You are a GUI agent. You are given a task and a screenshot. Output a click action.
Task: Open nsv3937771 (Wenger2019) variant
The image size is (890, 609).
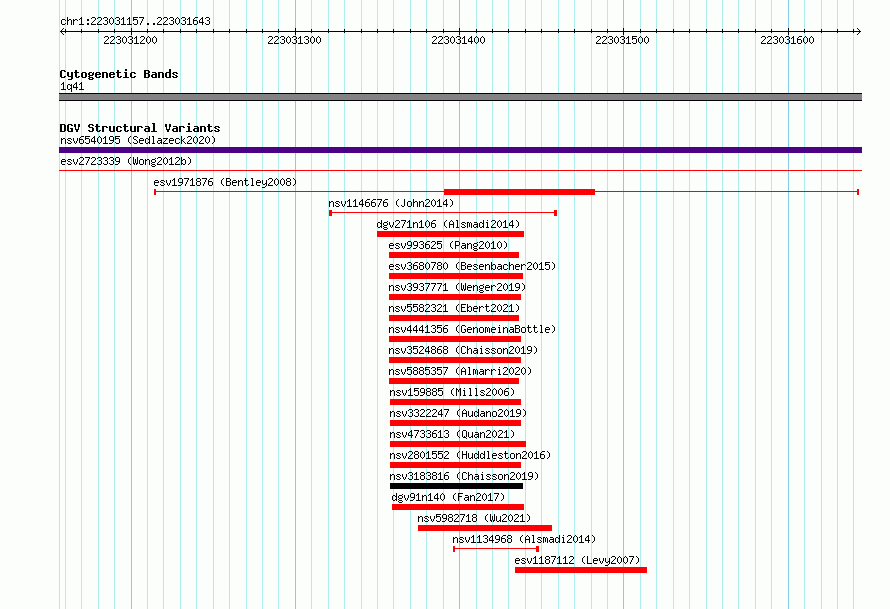coord(457,287)
